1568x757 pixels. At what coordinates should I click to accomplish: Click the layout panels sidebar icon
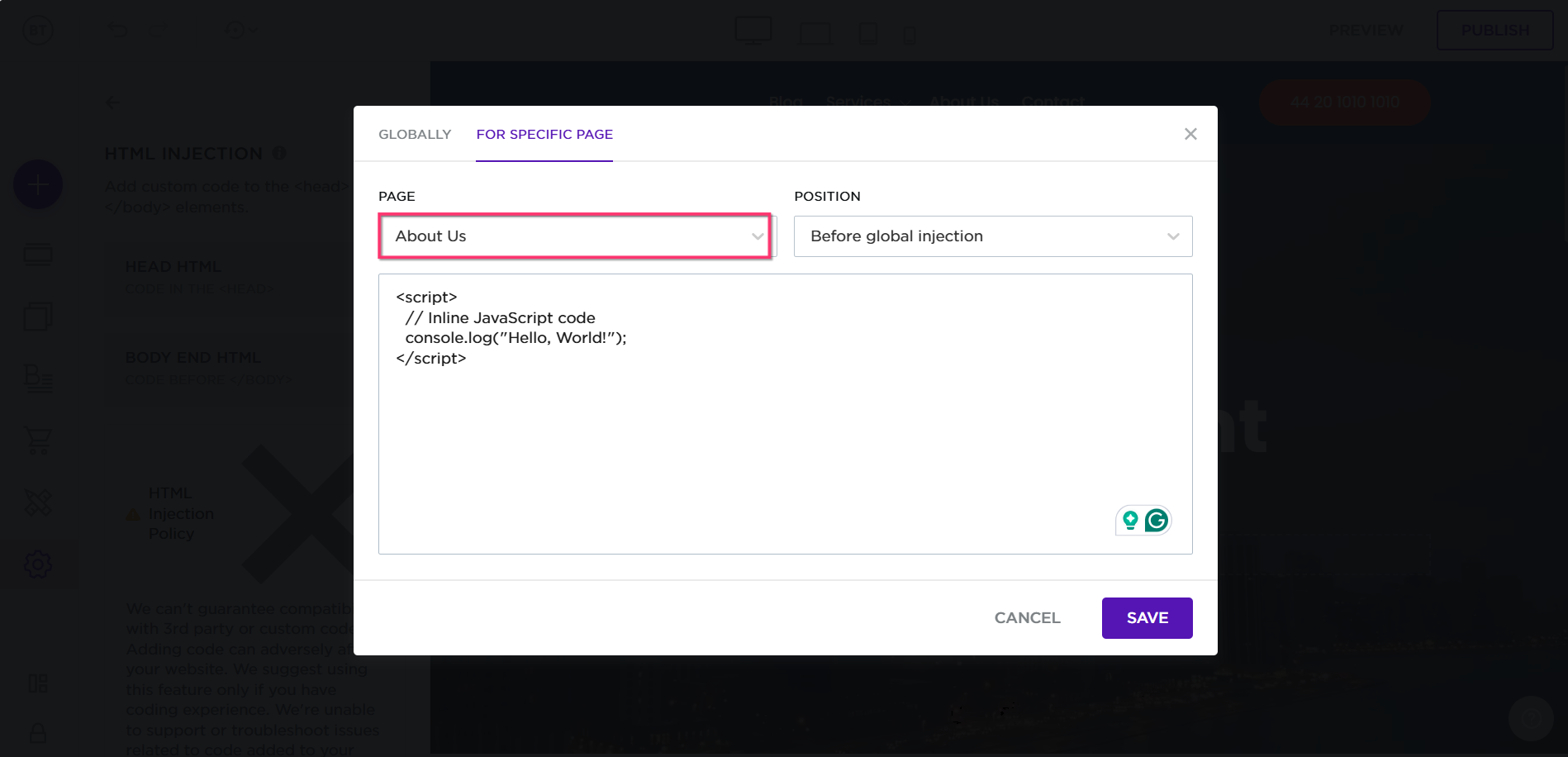[x=38, y=683]
